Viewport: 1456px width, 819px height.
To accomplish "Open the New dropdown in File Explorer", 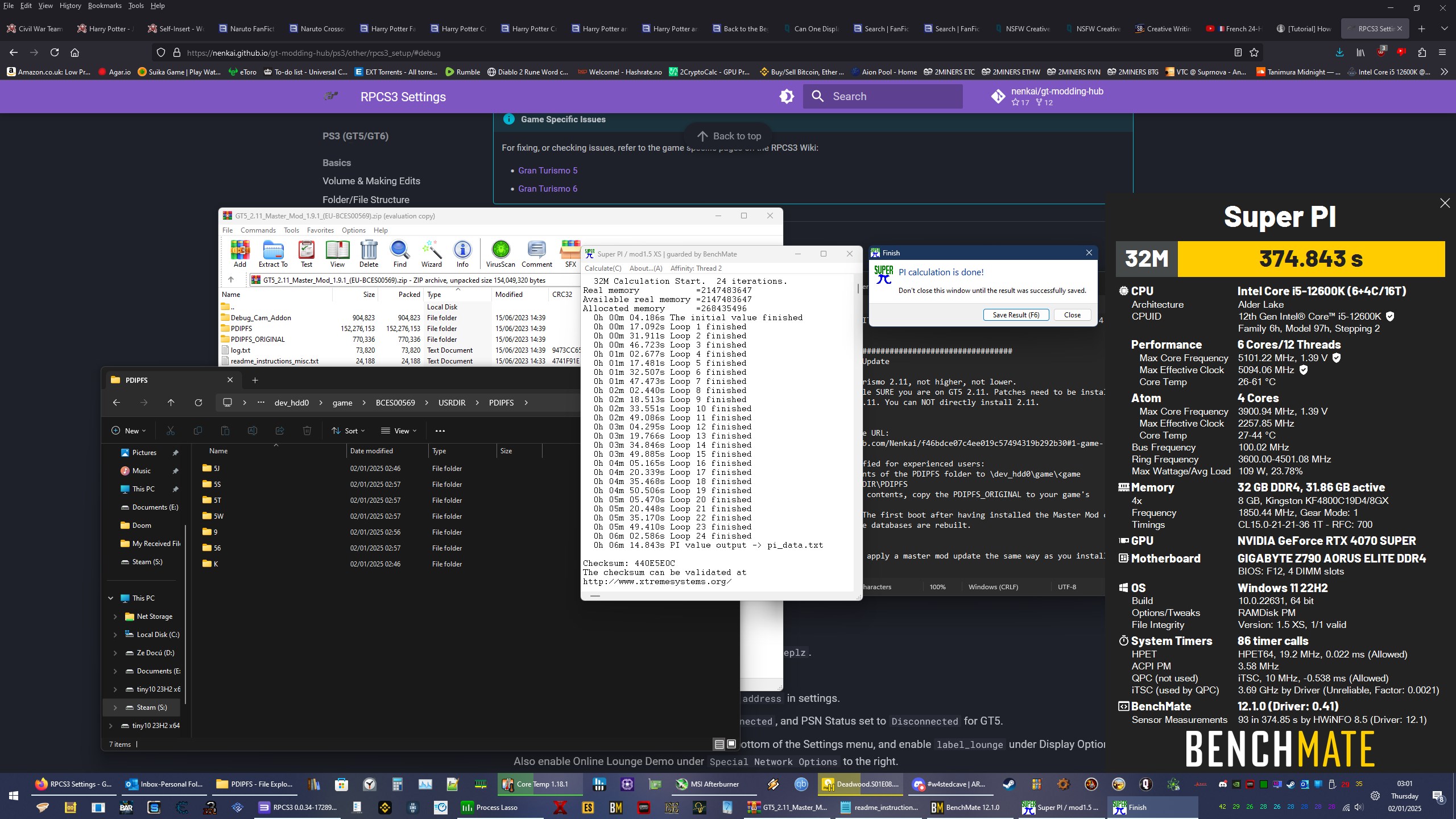I will [x=129, y=431].
